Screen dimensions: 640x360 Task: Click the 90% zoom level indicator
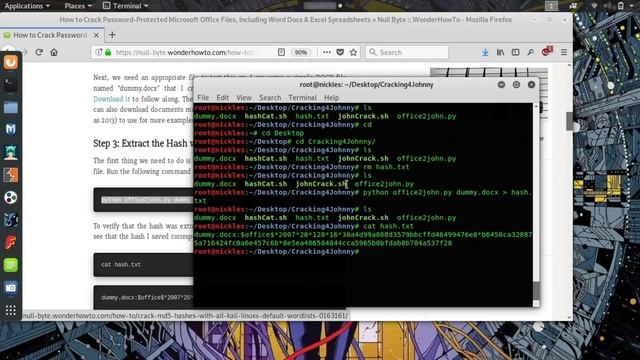[x=301, y=52]
